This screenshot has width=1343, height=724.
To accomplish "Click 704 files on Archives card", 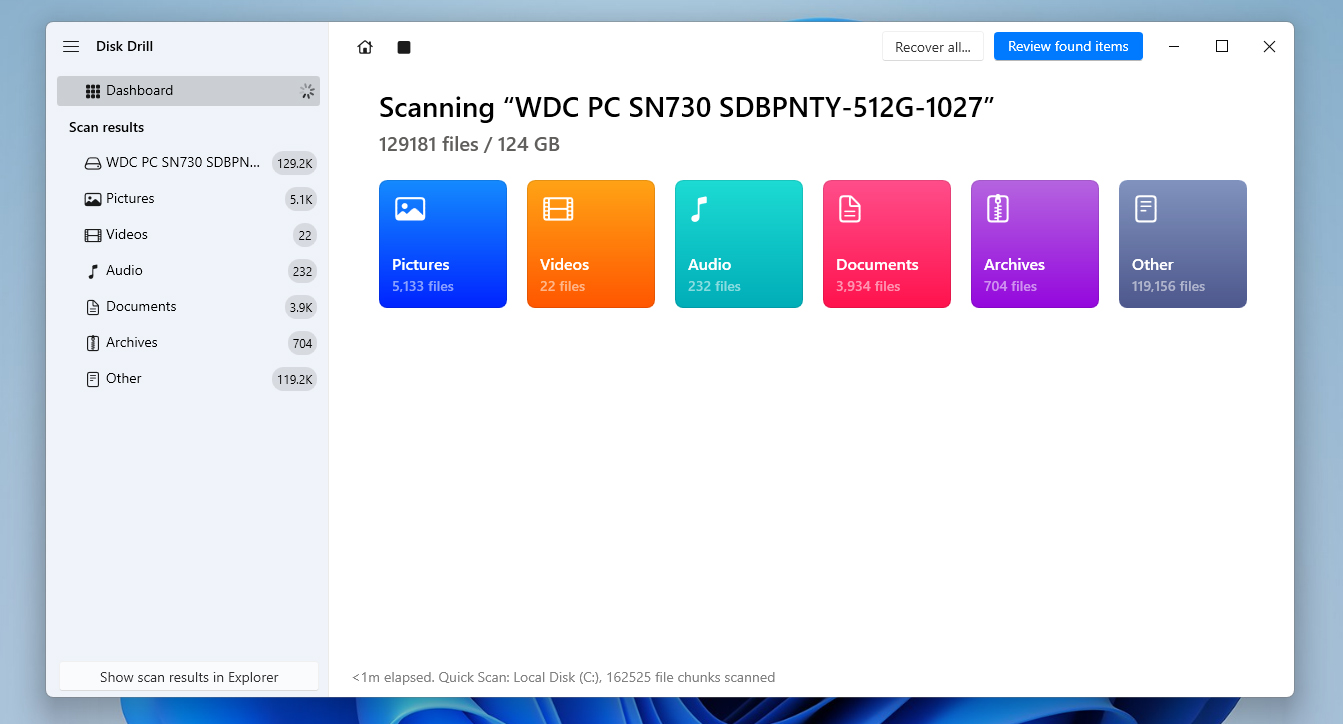I will tap(1010, 287).
